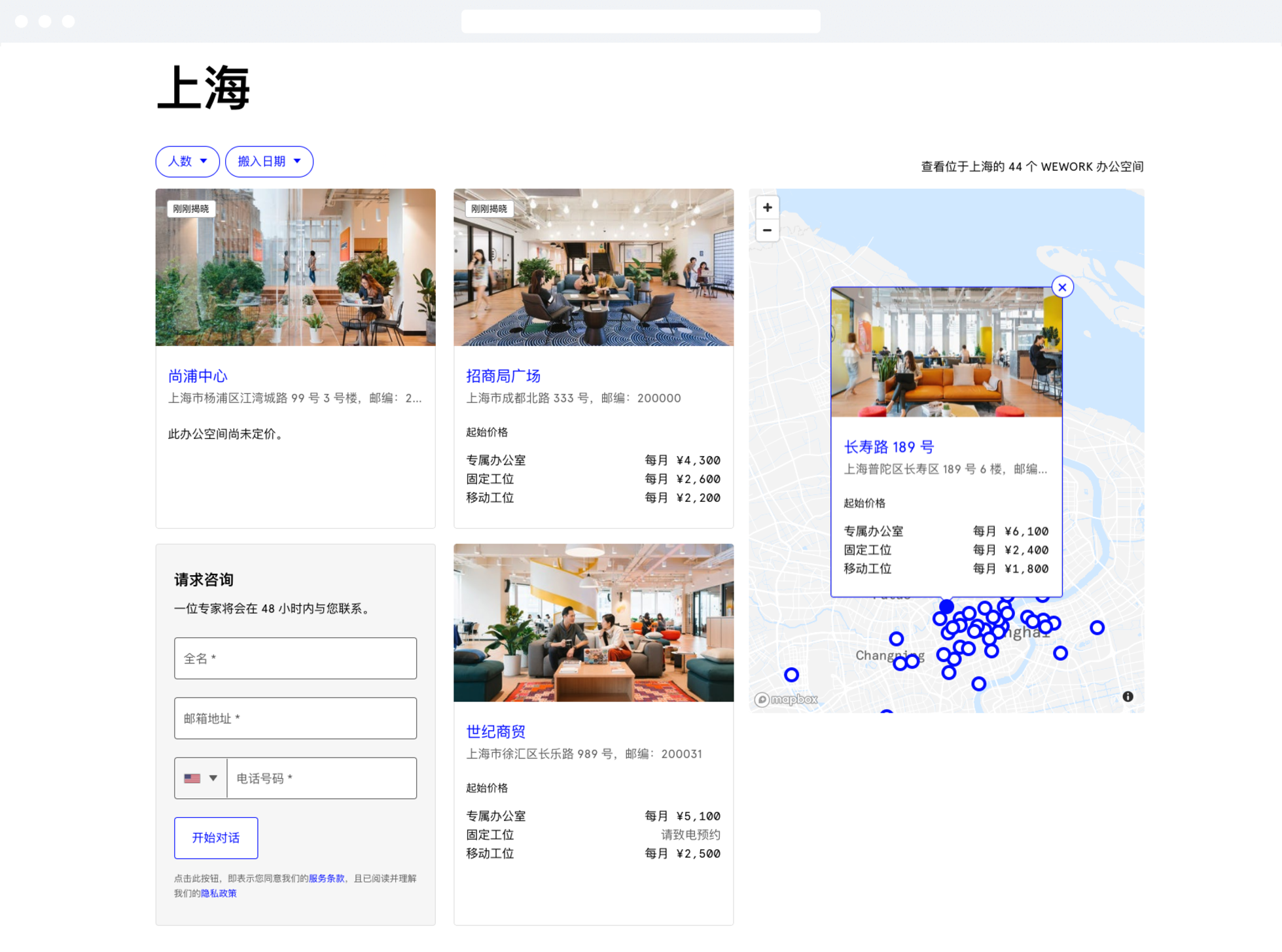Click the 每月 ¥1,800 price in map popup
1282x952 pixels.
pyautogui.click(x=1010, y=569)
